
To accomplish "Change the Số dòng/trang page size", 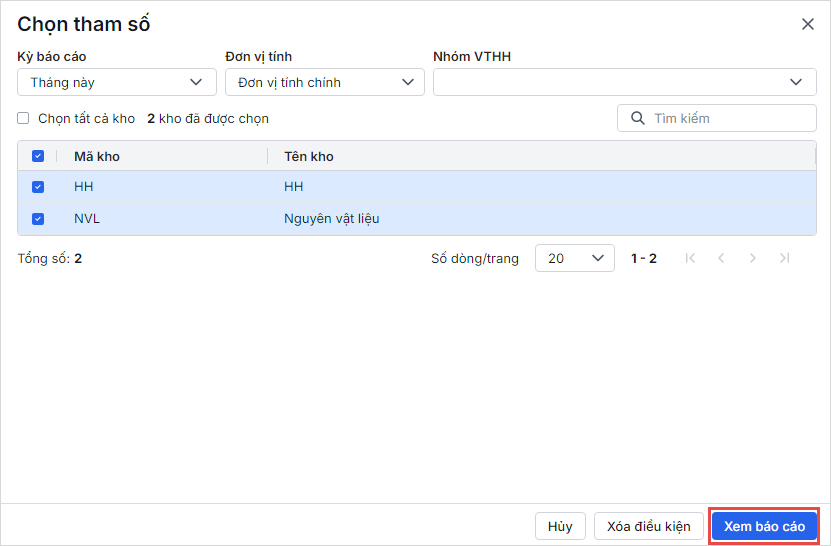I will (575, 258).
